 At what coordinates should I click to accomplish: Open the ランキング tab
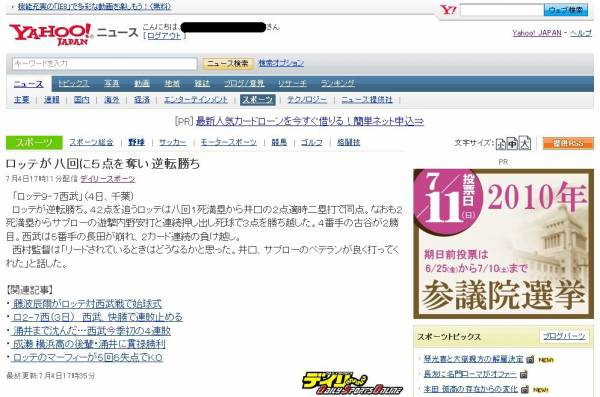point(338,83)
